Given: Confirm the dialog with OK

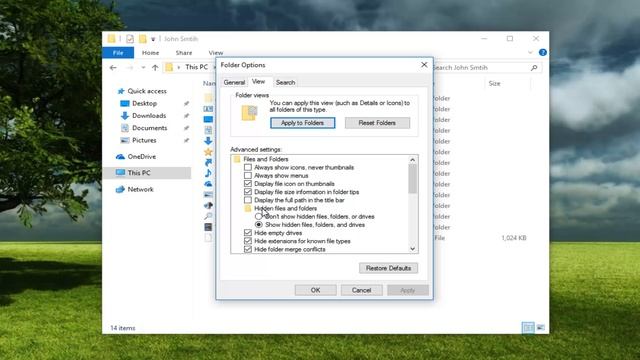Looking at the screenshot, I should click(316, 290).
